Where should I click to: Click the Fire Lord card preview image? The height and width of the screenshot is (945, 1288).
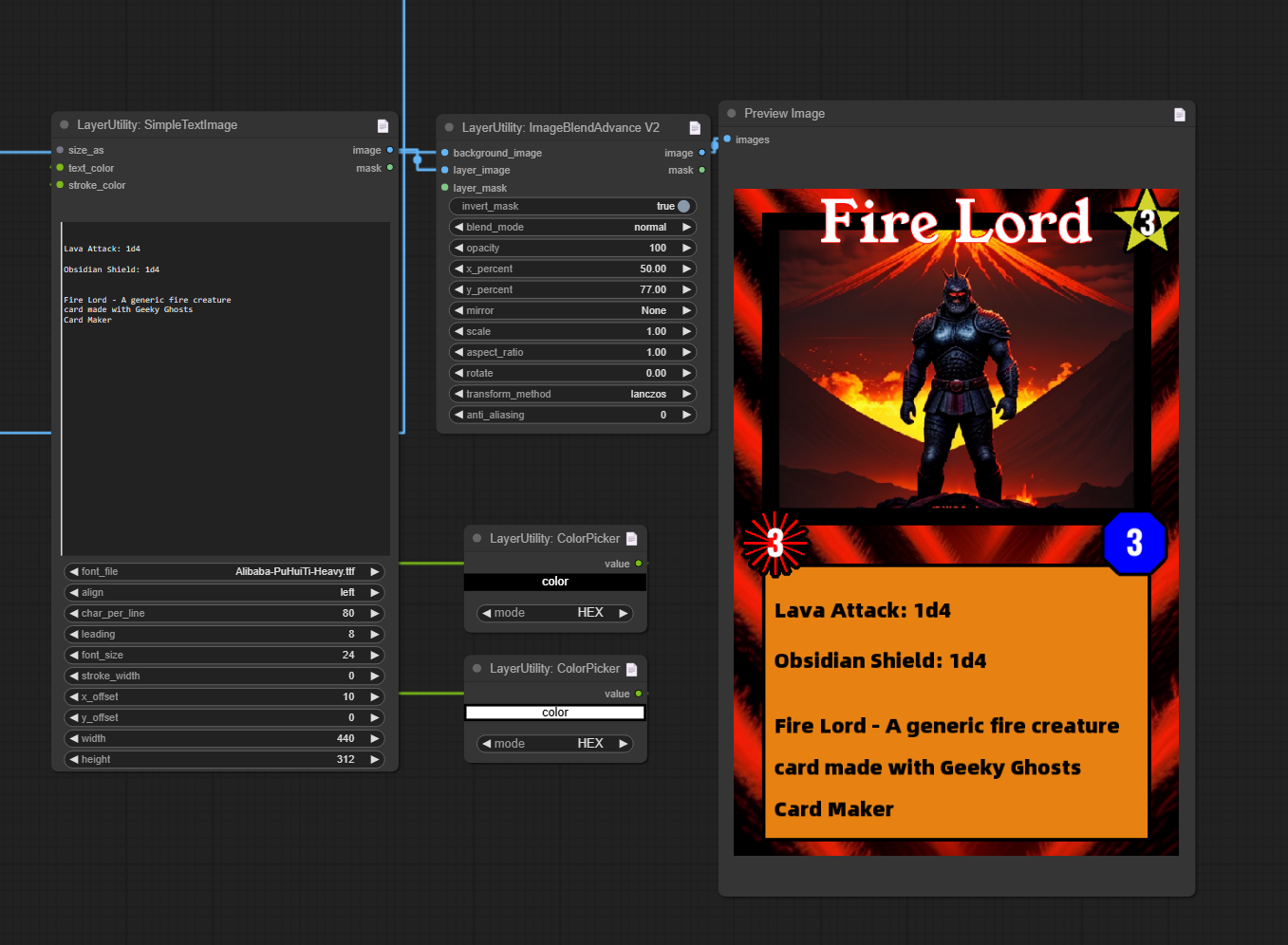click(956, 522)
